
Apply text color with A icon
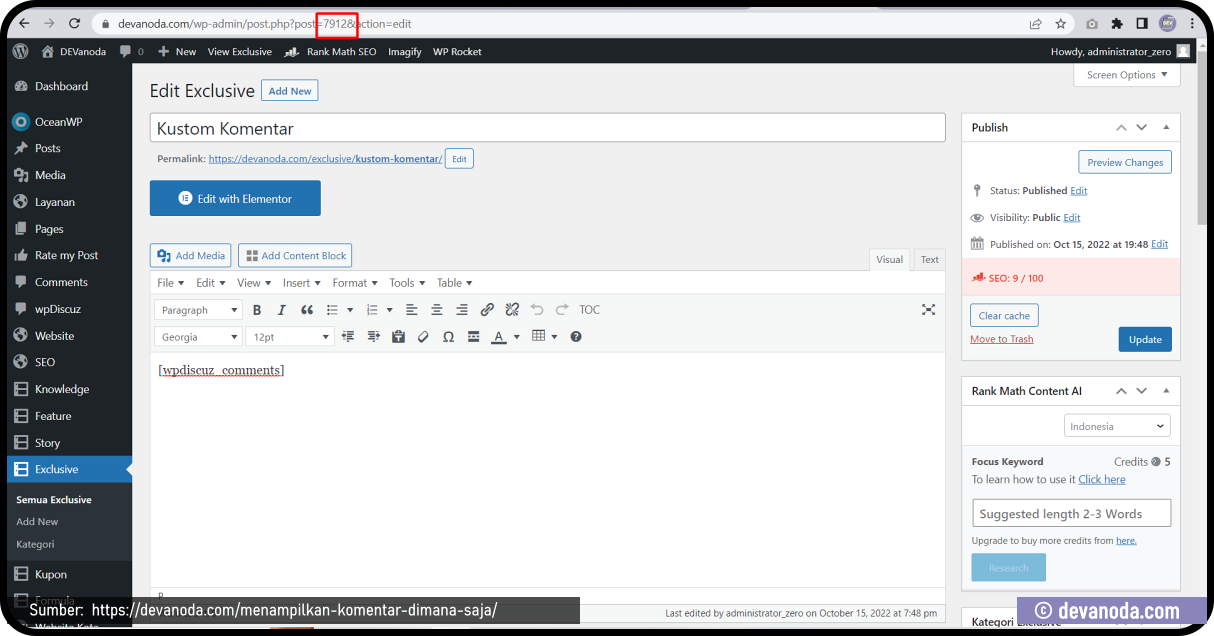pos(499,337)
